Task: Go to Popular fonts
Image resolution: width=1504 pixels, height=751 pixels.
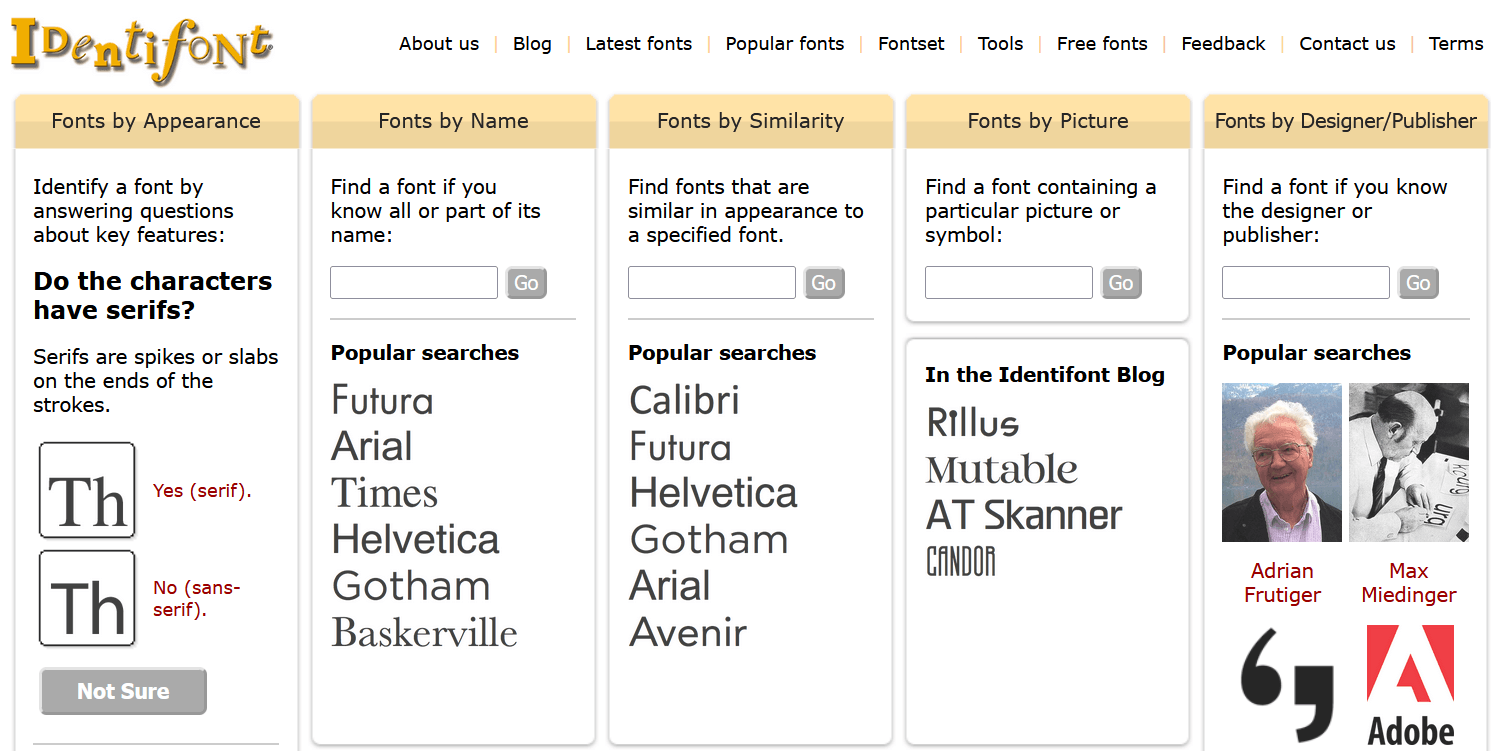Action: pyautogui.click(x=785, y=44)
